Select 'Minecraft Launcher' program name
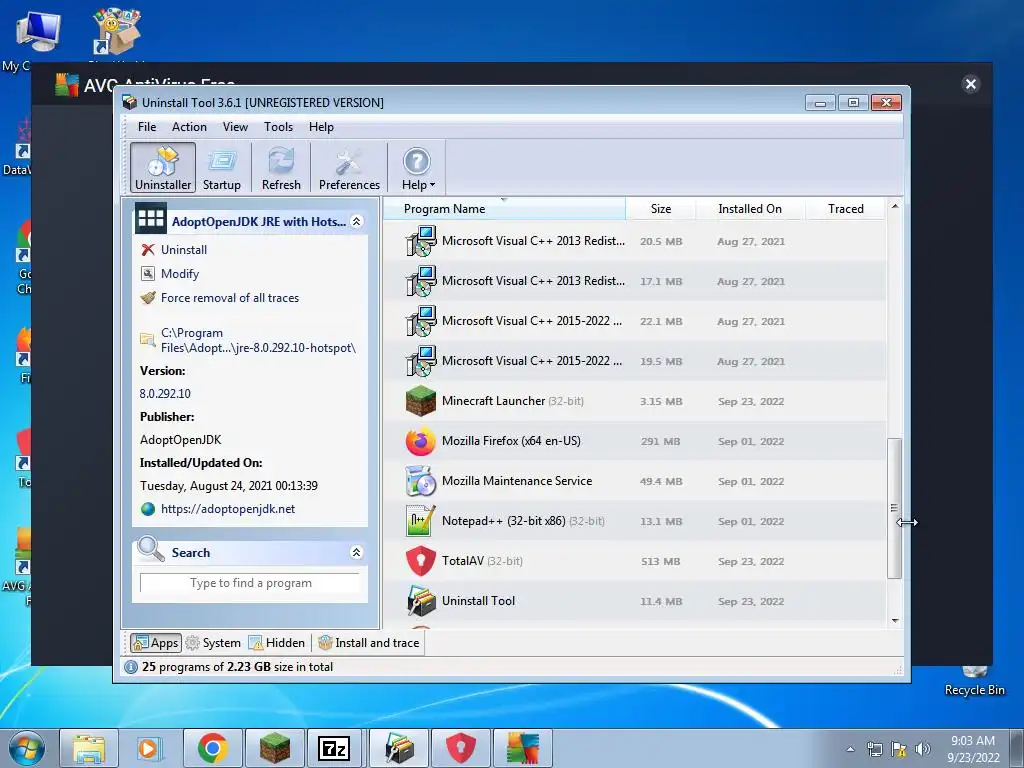This screenshot has width=1024, height=768. click(493, 401)
